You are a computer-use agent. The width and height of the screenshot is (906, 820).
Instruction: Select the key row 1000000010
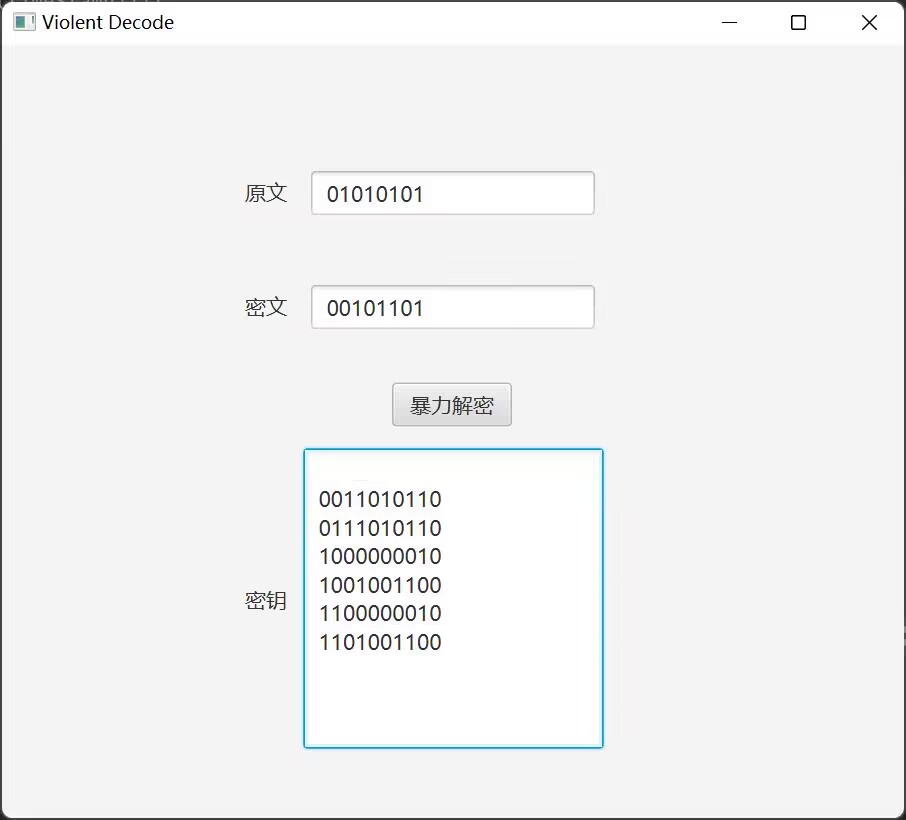point(380,556)
